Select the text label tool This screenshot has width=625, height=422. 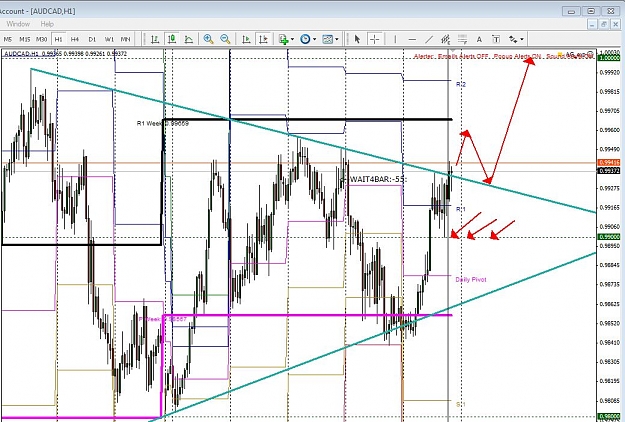(x=496, y=39)
